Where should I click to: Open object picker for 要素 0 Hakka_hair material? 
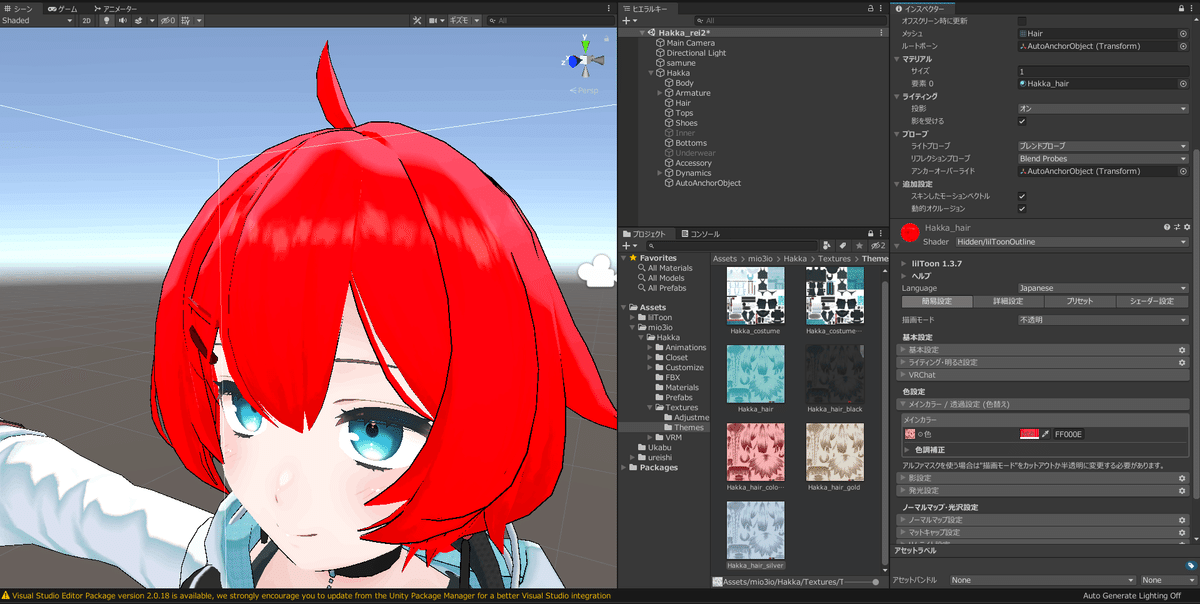[x=1183, y=83]
